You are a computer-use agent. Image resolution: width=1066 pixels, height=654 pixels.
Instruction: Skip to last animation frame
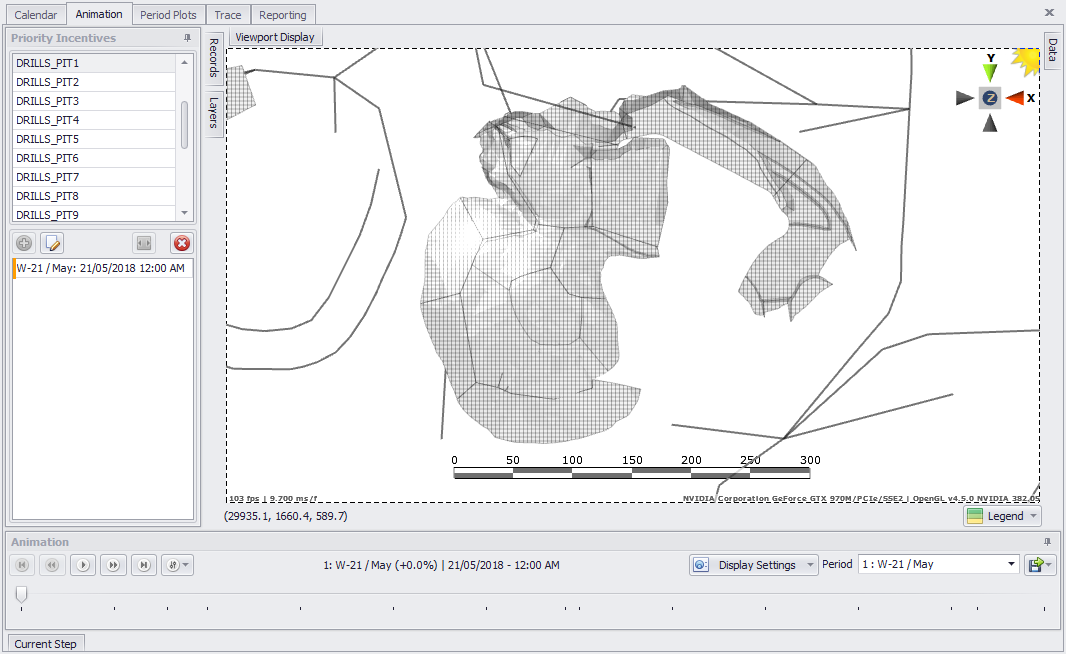pyautogui.click(x=143, y=565)
